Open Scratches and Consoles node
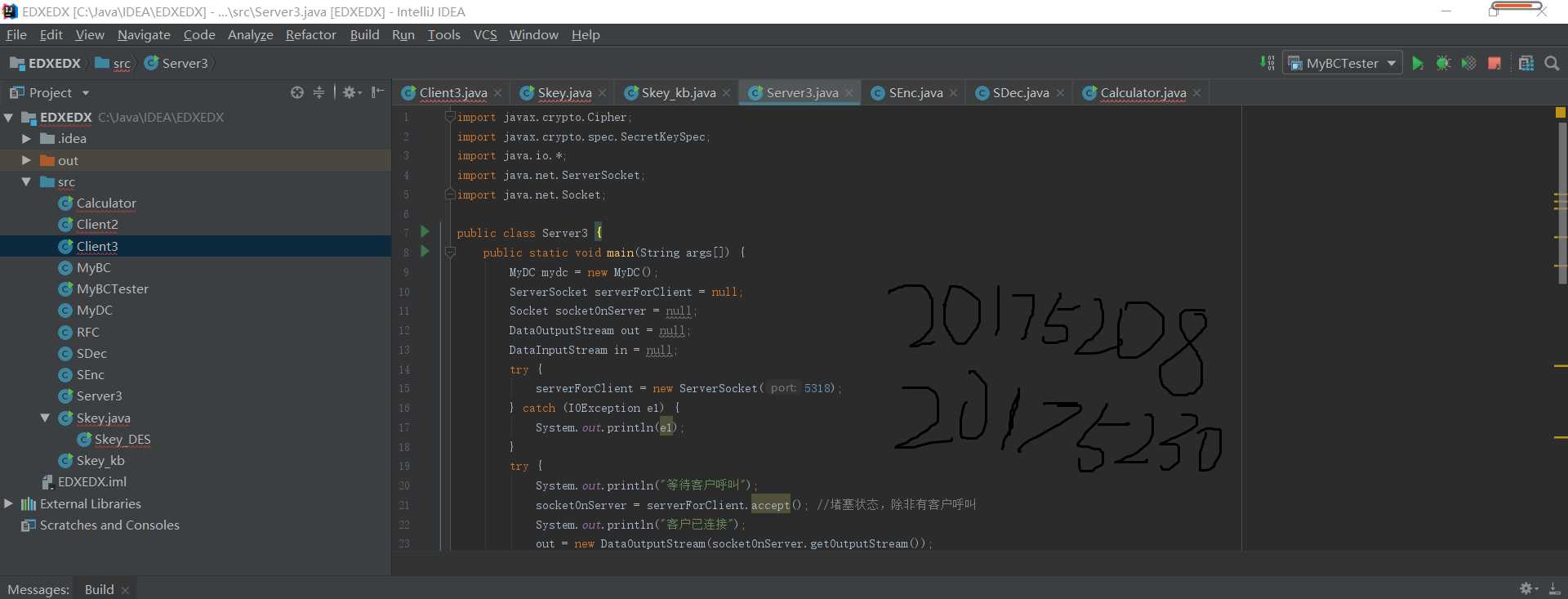Viewport: 1568px width, 599px height. (109, 525)
